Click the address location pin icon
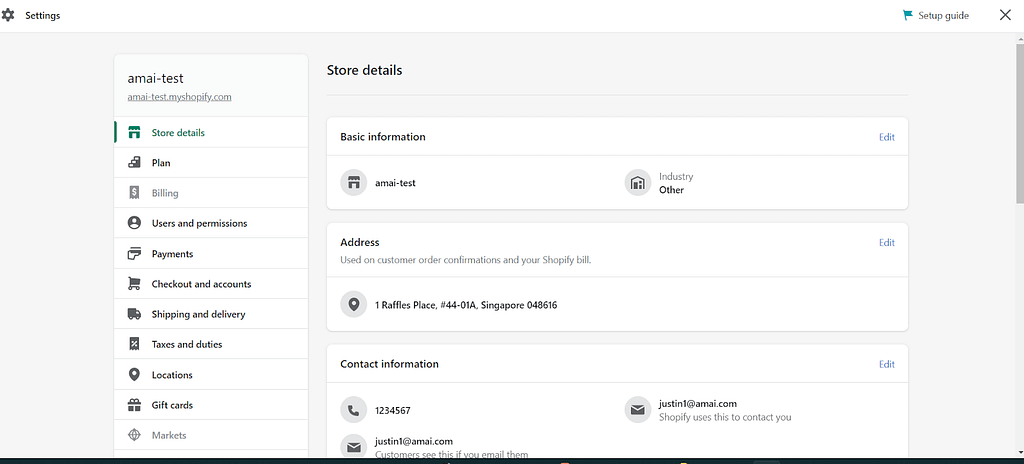This screenshot has width=1024, height=464. [x=354, y=305]
